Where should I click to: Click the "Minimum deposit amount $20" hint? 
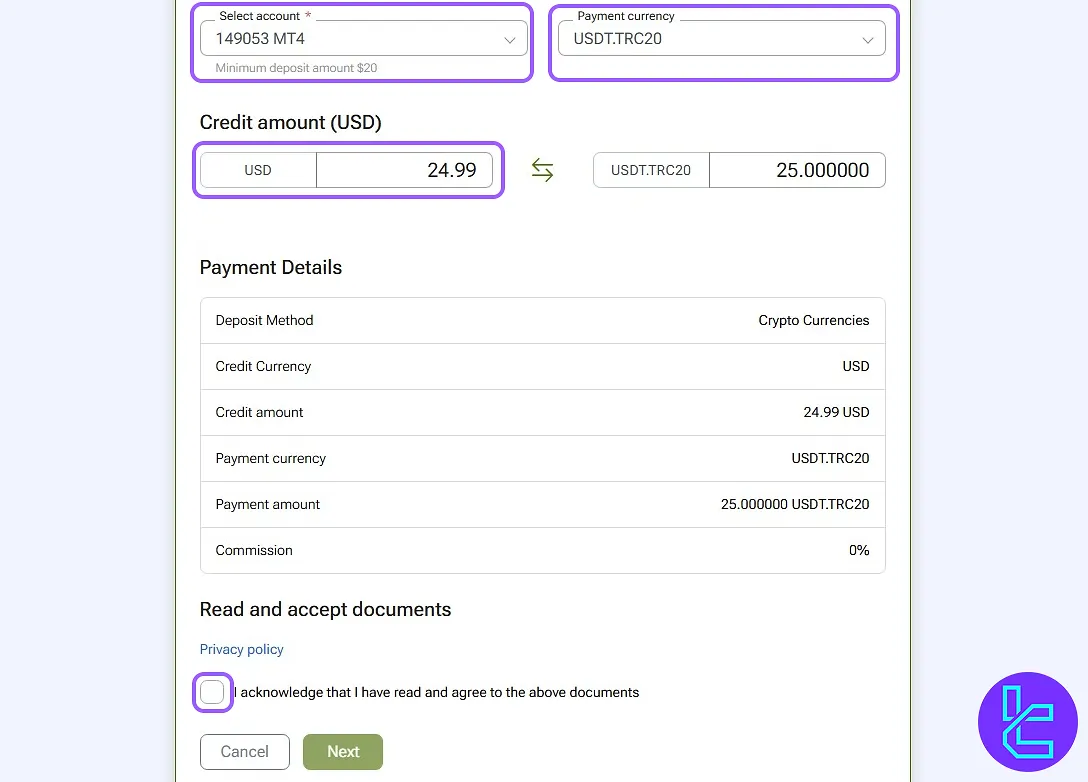296,68
